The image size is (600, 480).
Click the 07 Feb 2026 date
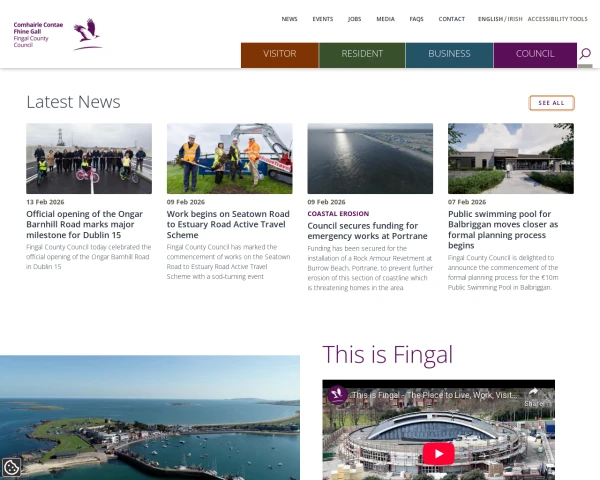click(467, 202)
